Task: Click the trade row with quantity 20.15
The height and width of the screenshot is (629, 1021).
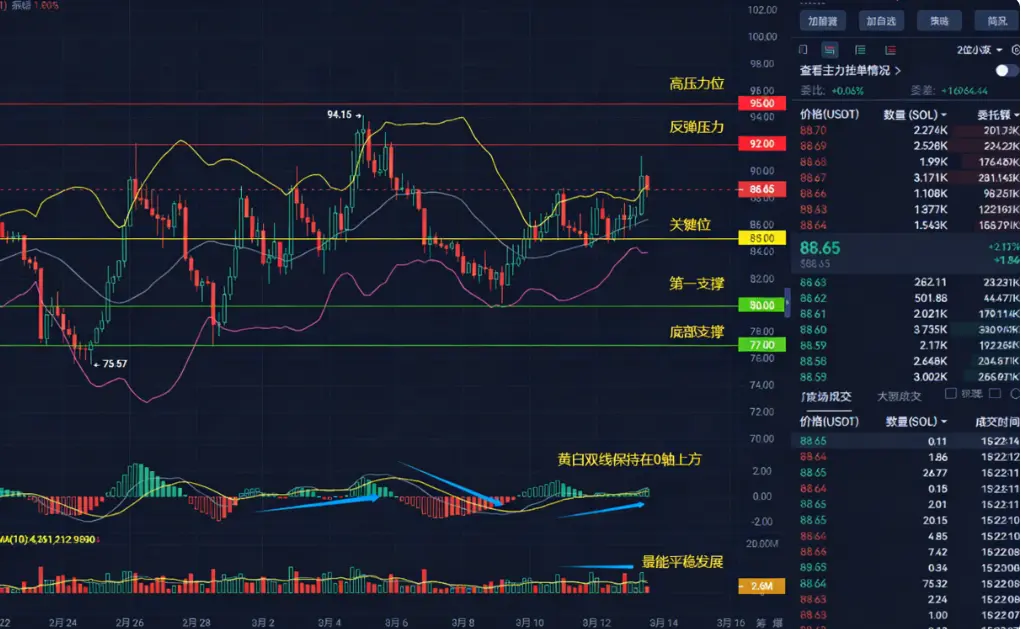Action: click(906, 520)
